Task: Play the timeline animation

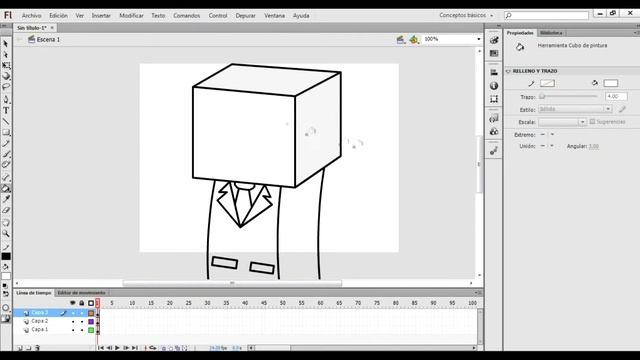Action: tap(118, 348)
